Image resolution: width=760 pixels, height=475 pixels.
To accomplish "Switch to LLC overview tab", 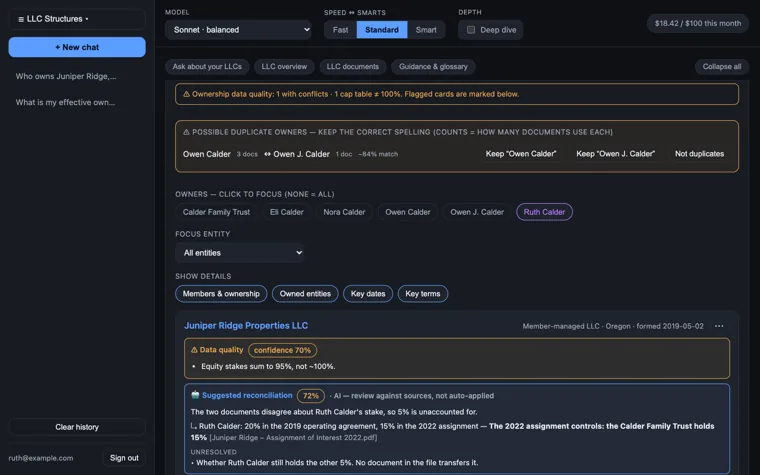I will pyautogui.click(x=284, y=66).
